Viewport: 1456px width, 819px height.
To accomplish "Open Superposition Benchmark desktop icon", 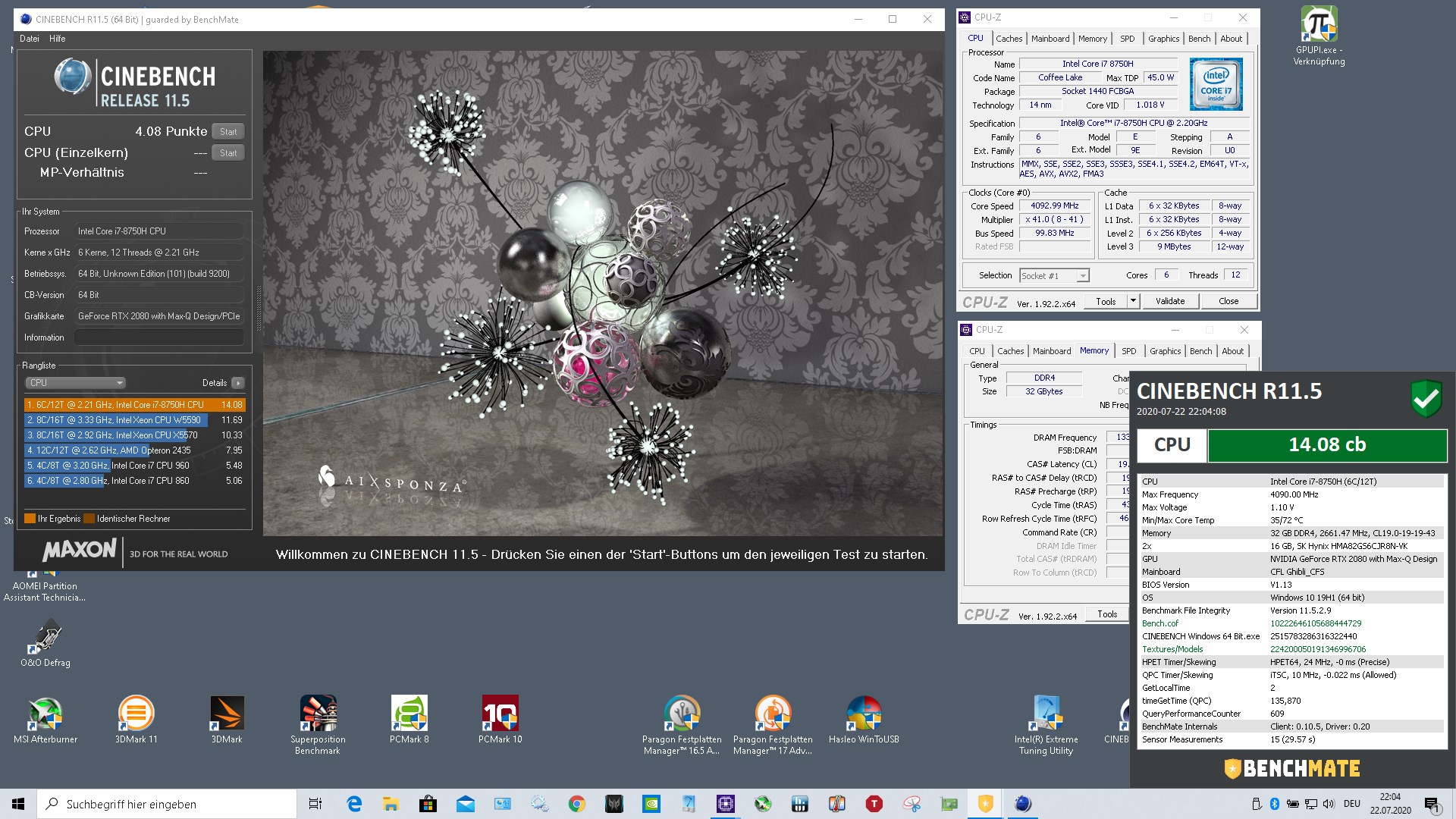I will pyautogui.click(x=318, y=725).
